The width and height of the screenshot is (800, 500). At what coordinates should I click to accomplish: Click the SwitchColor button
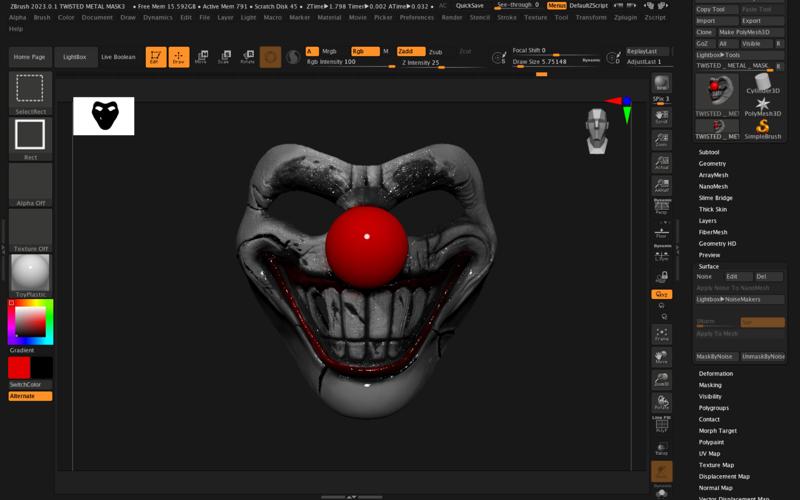tap(30, 385)
